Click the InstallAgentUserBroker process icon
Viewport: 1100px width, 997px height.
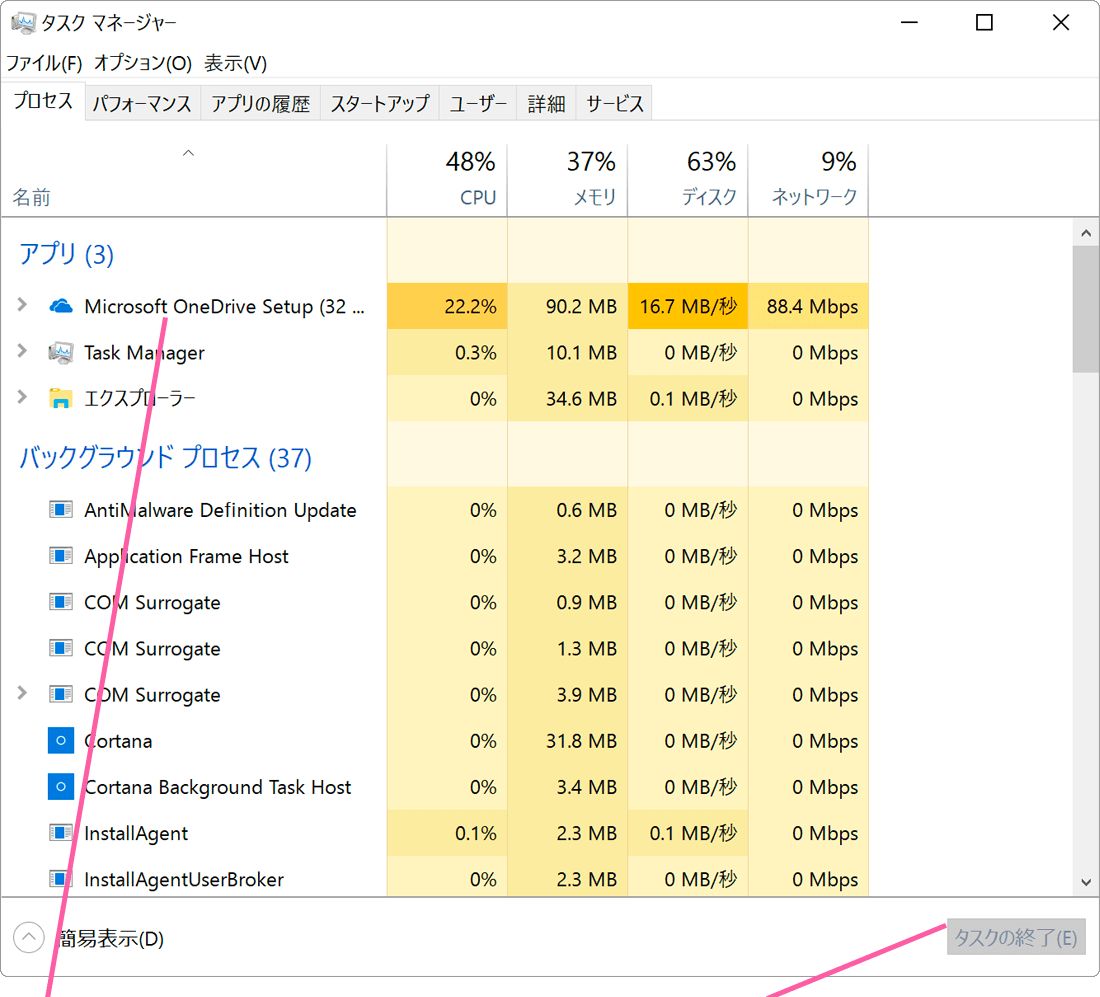click(x=61, y=879)
